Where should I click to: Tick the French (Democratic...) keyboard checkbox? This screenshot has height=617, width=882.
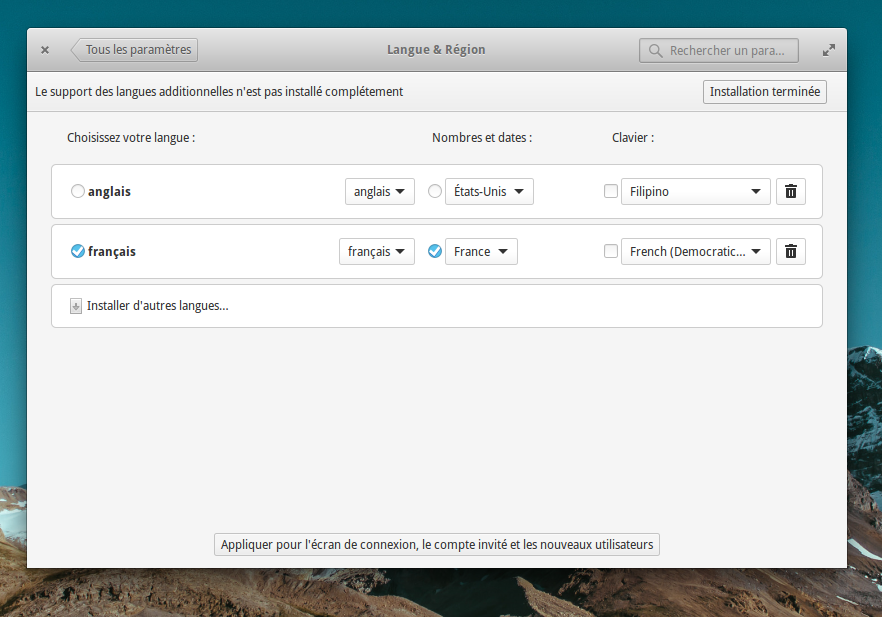tap(611, 251)
